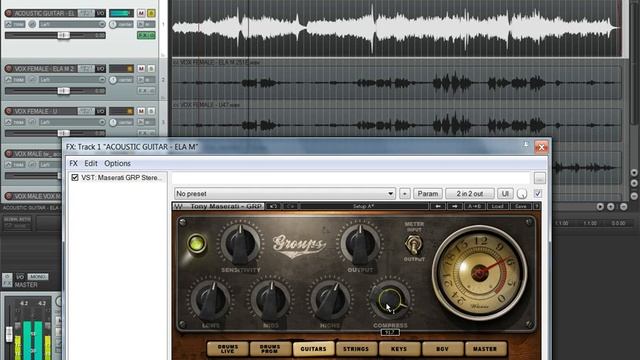
Task: Select the BGV tab
Action: [442, 349]
